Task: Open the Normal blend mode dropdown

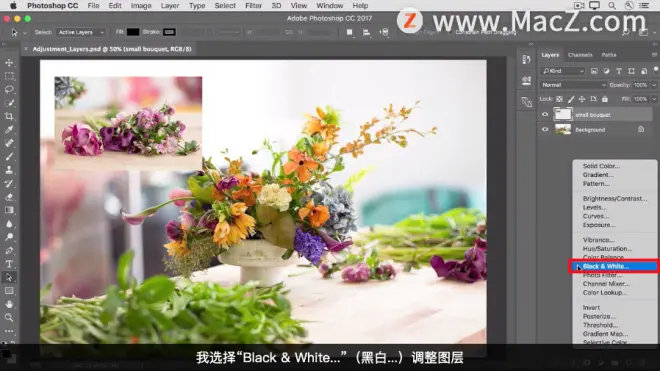Action: coord(573,85)
